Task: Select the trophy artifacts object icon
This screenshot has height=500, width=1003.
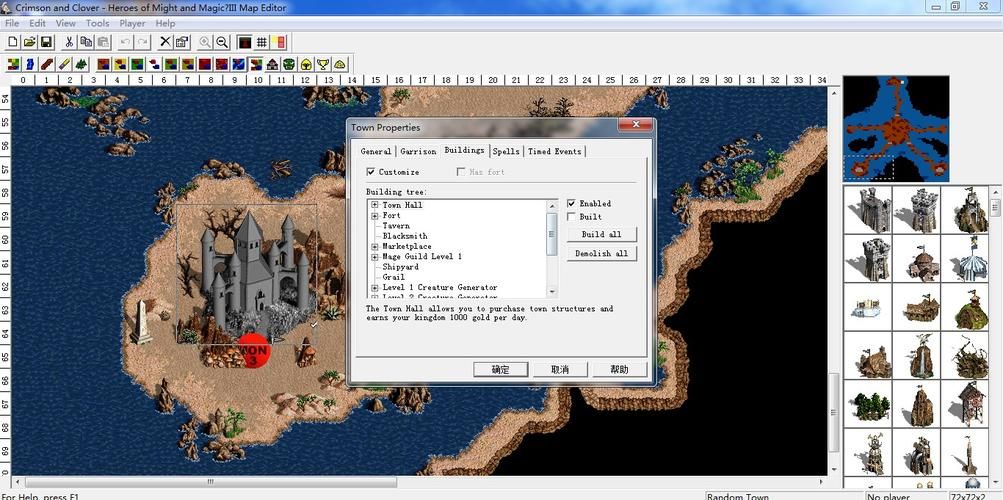Action: coord(323,64)
